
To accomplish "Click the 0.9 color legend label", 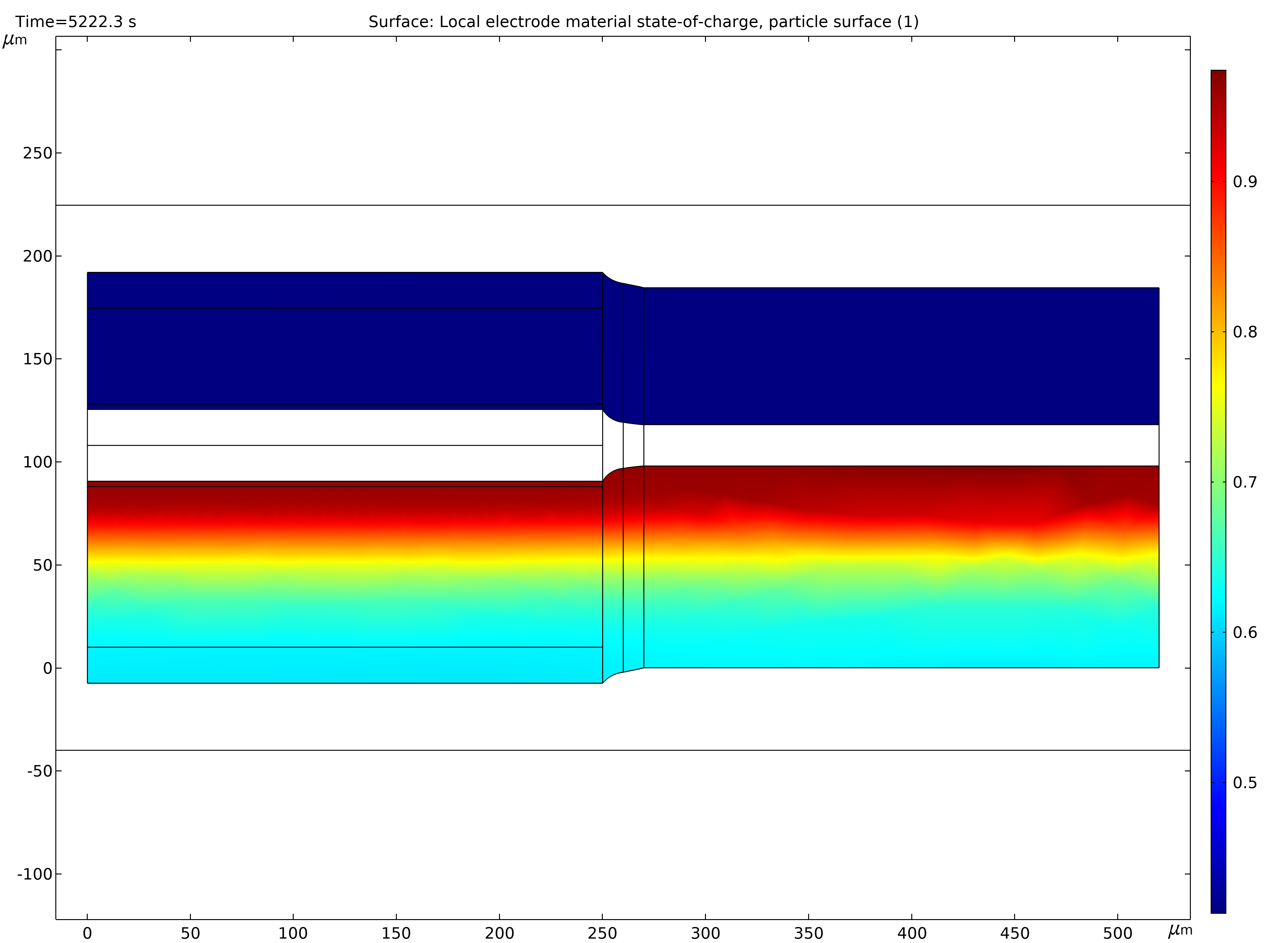I will tap(1245, 182).
